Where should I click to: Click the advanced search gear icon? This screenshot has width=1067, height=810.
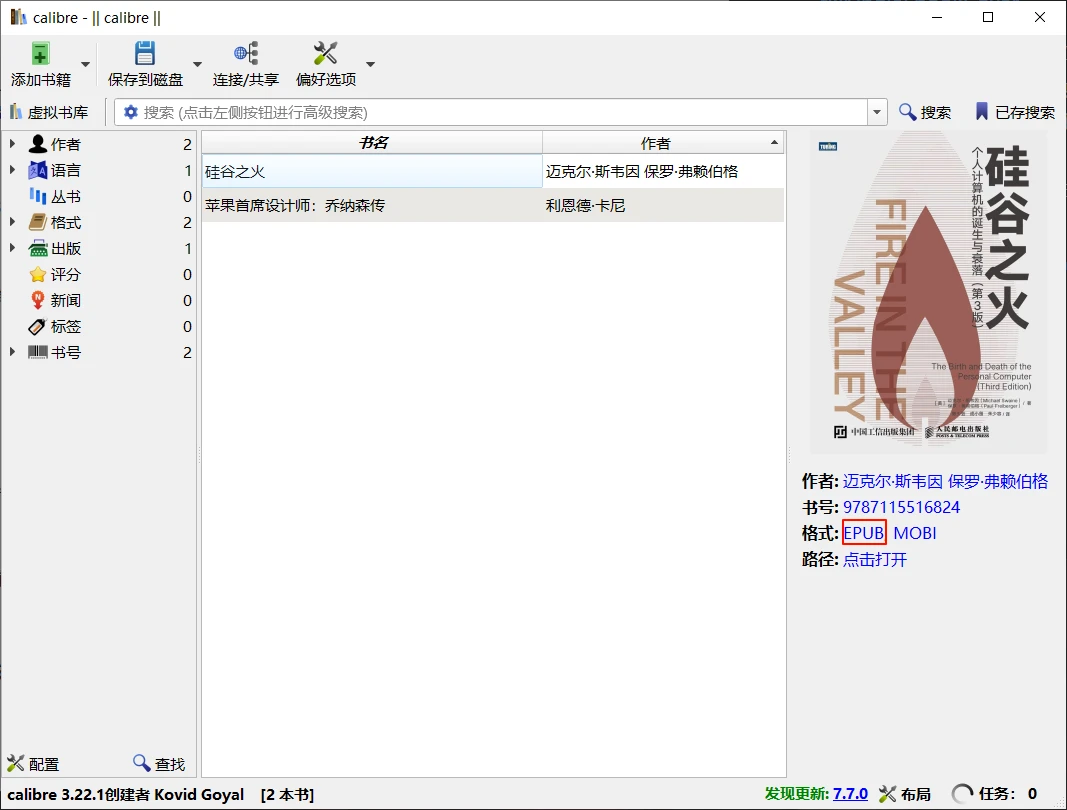131,112
